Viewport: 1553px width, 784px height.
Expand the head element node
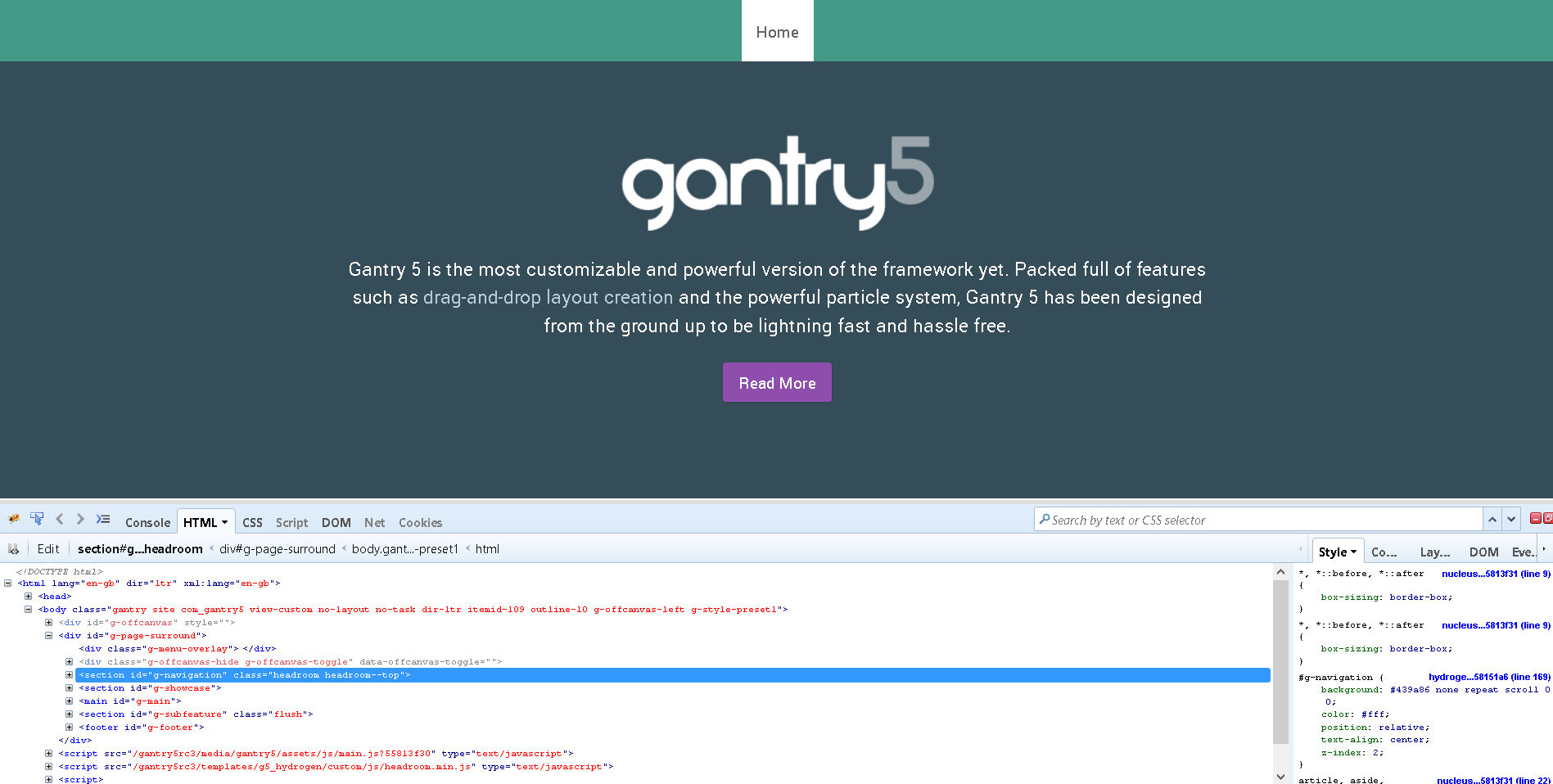click(x=29, y=597)
